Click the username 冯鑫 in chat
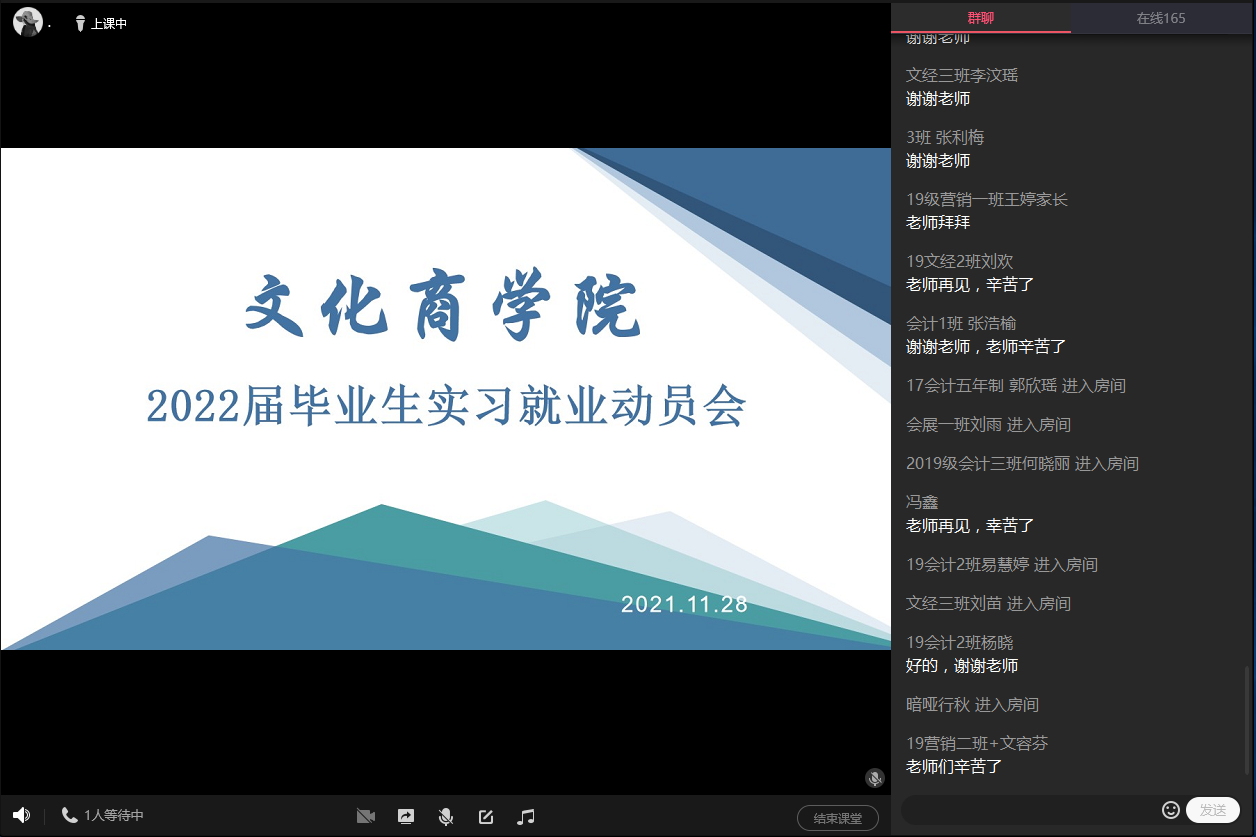The height and width of the screenshot is (837, 1256). [x=922, y=502]
